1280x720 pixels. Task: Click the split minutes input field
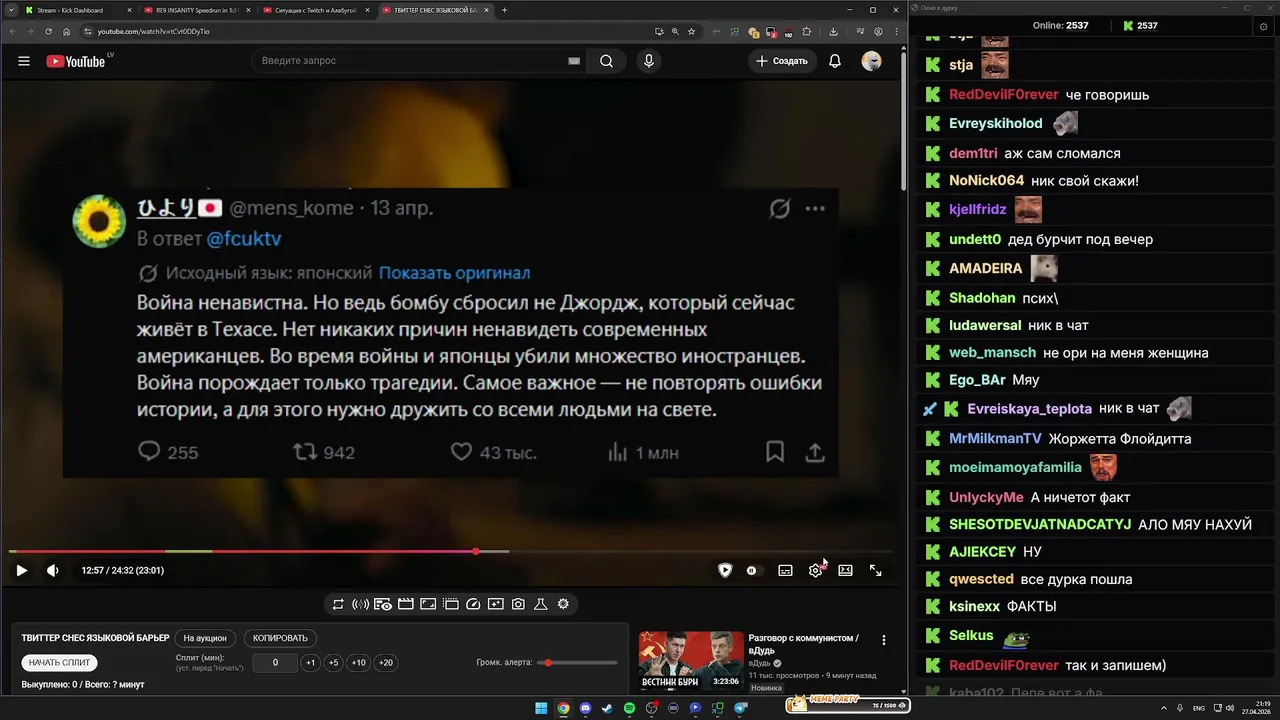[x=275, y=662]
